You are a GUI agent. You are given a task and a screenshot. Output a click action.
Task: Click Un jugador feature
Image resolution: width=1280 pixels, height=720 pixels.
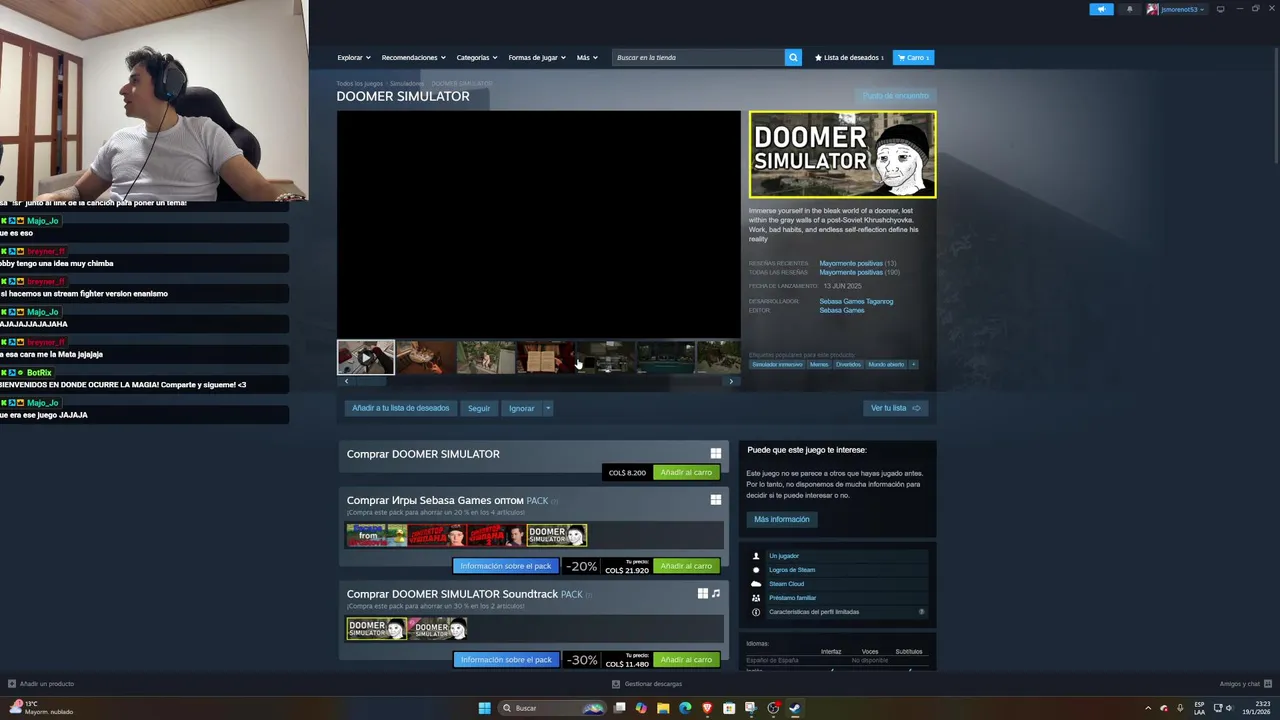(x=784, y=556)
